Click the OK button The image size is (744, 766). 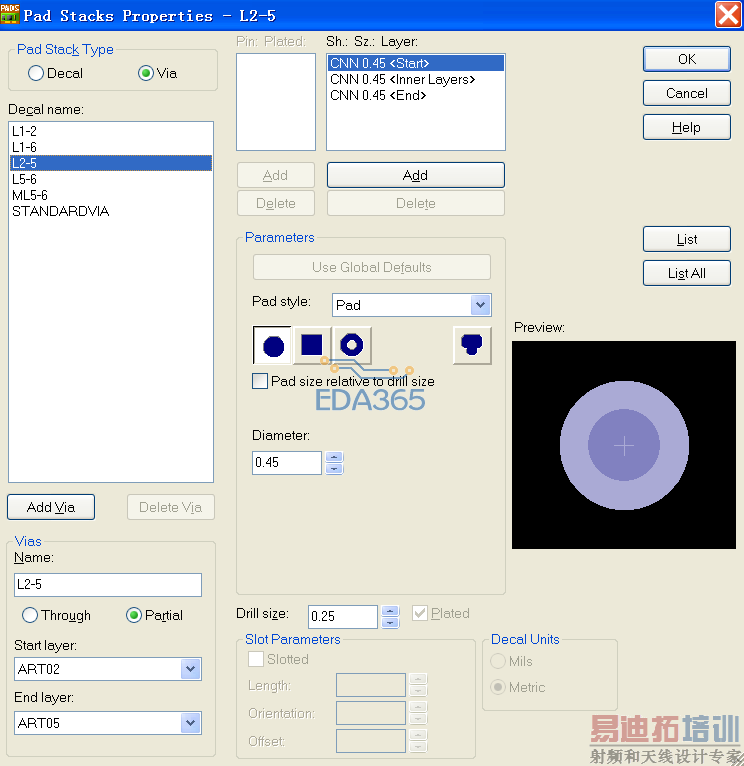pos(687,59)
